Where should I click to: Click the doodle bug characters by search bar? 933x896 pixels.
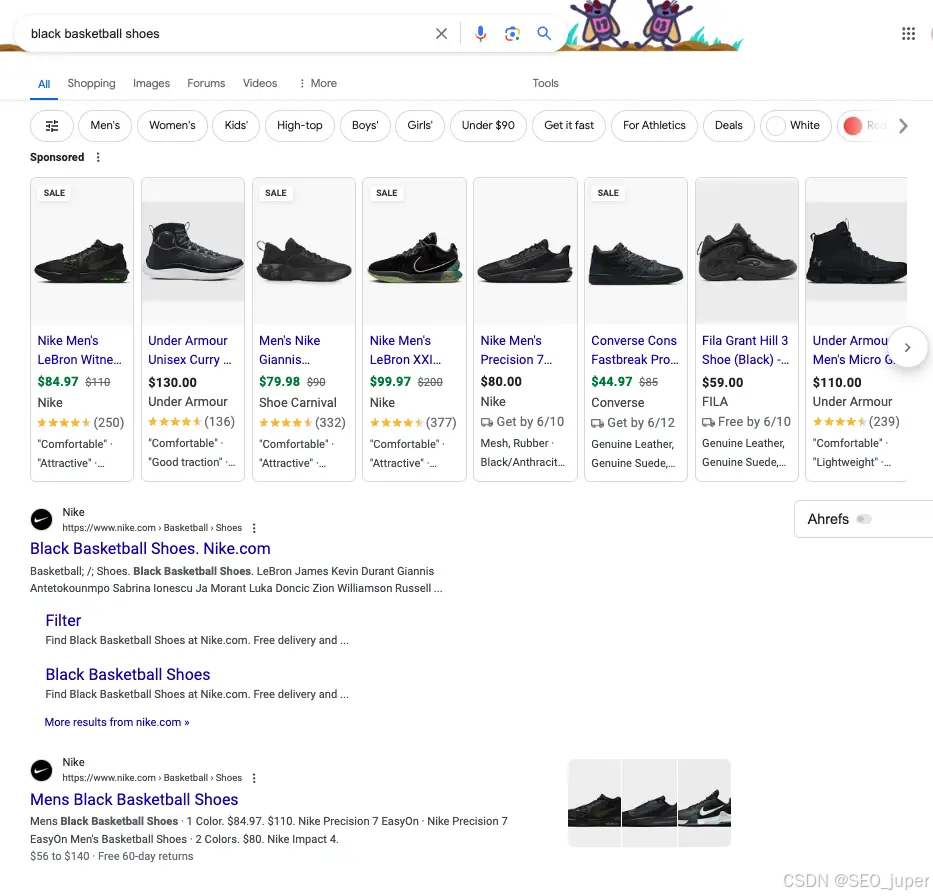click(x=633, y=25)
